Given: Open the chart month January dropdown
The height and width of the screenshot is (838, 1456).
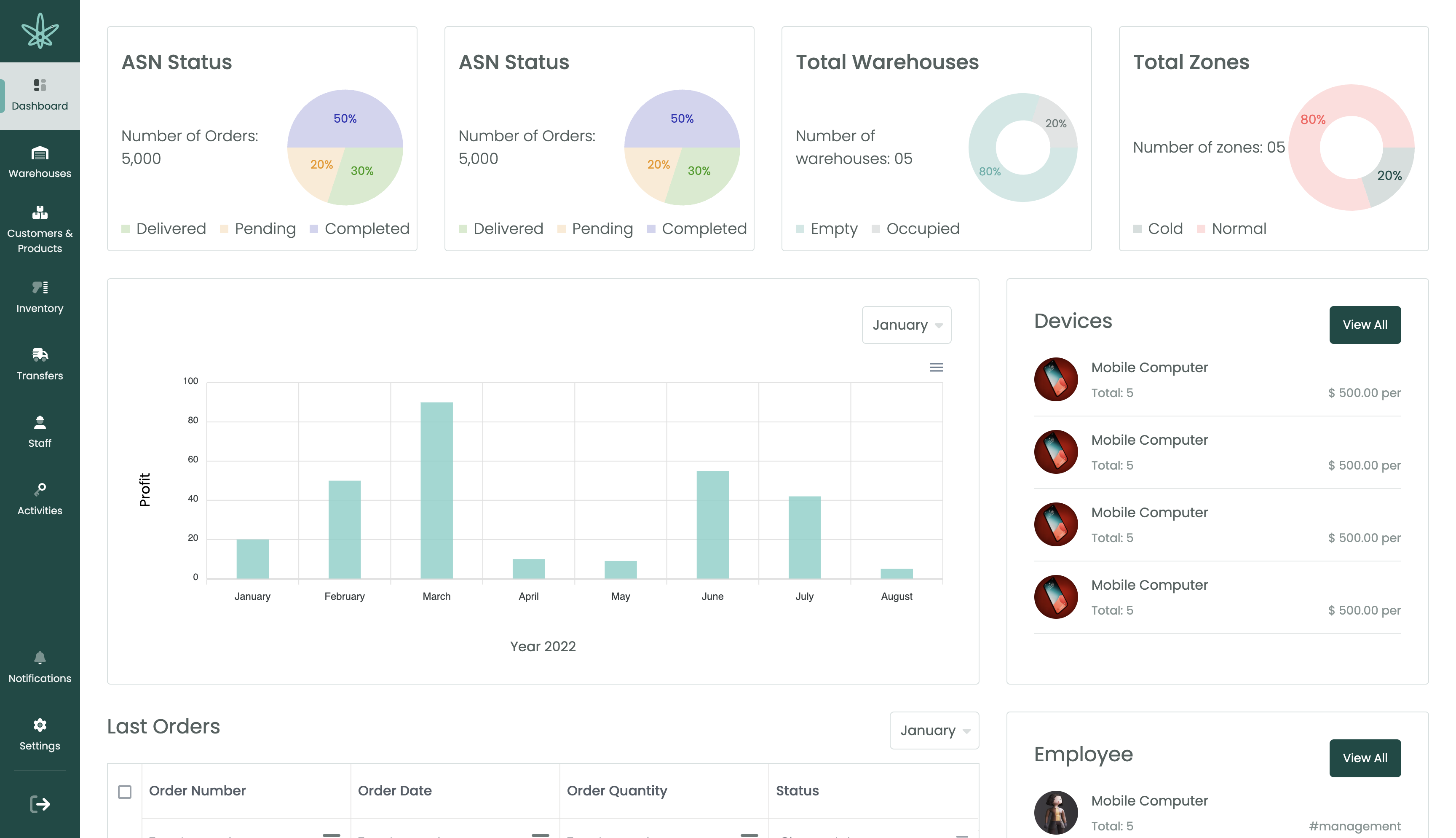Looking at the screenshot, I should tap(906, 325).
